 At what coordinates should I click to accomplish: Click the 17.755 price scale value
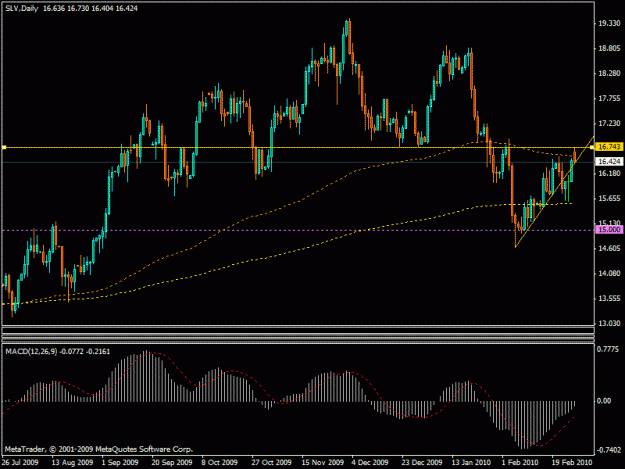click(609, 98)
